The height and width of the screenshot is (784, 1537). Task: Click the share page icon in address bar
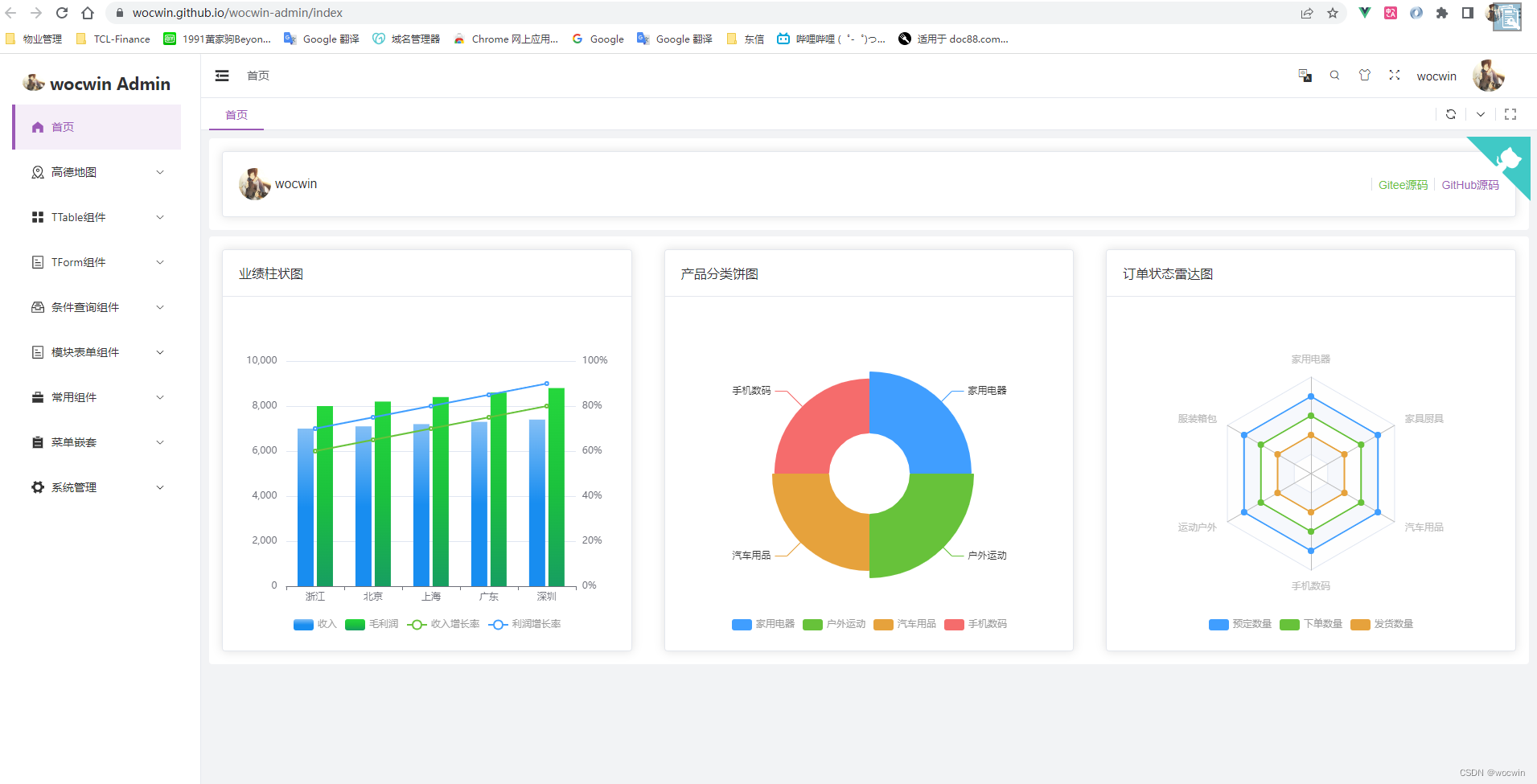coord(1307,13)
